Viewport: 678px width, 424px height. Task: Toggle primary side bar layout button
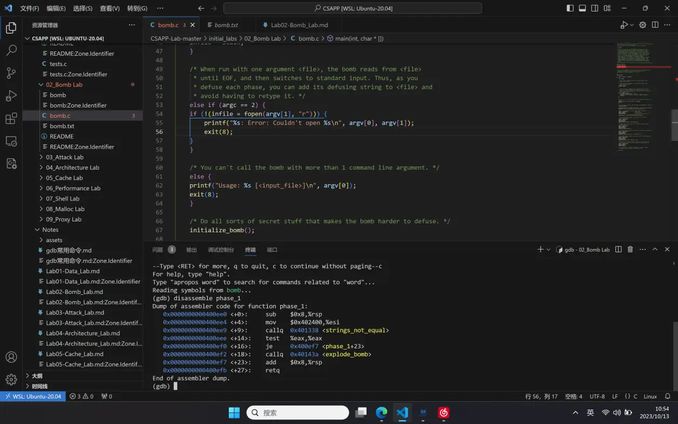click(x=570, y=8)
